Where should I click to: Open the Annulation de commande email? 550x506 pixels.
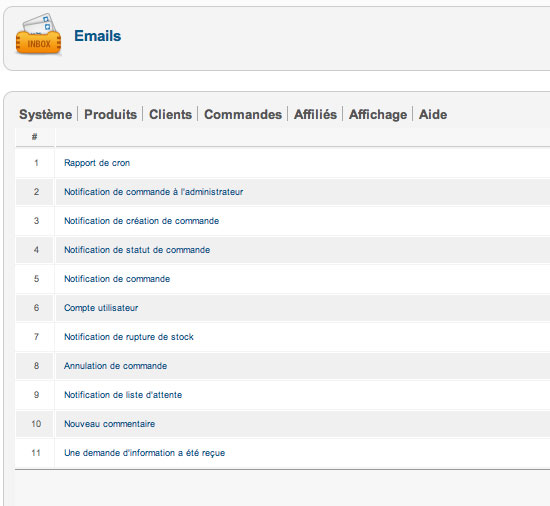[x=115, y=366]
